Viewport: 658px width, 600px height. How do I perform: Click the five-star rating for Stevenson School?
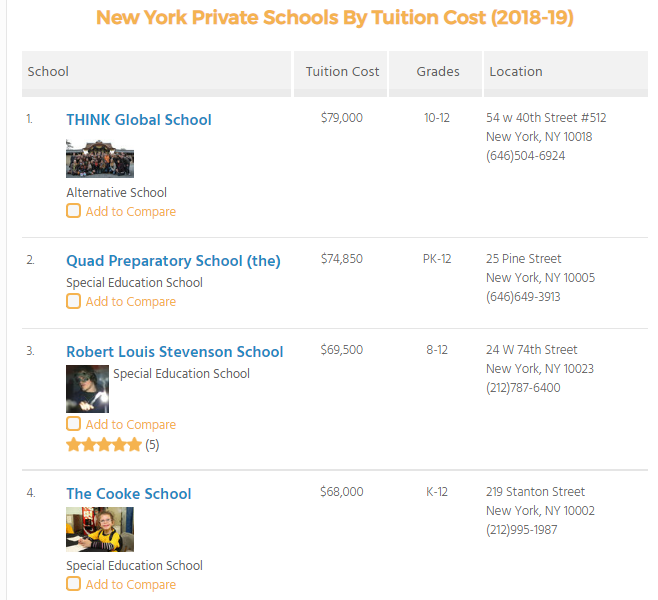(x=104, y=445)
